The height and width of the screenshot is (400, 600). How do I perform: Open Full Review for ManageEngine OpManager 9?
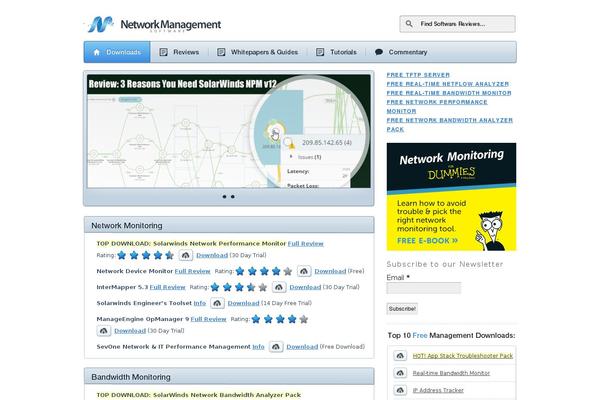[209, 319]
